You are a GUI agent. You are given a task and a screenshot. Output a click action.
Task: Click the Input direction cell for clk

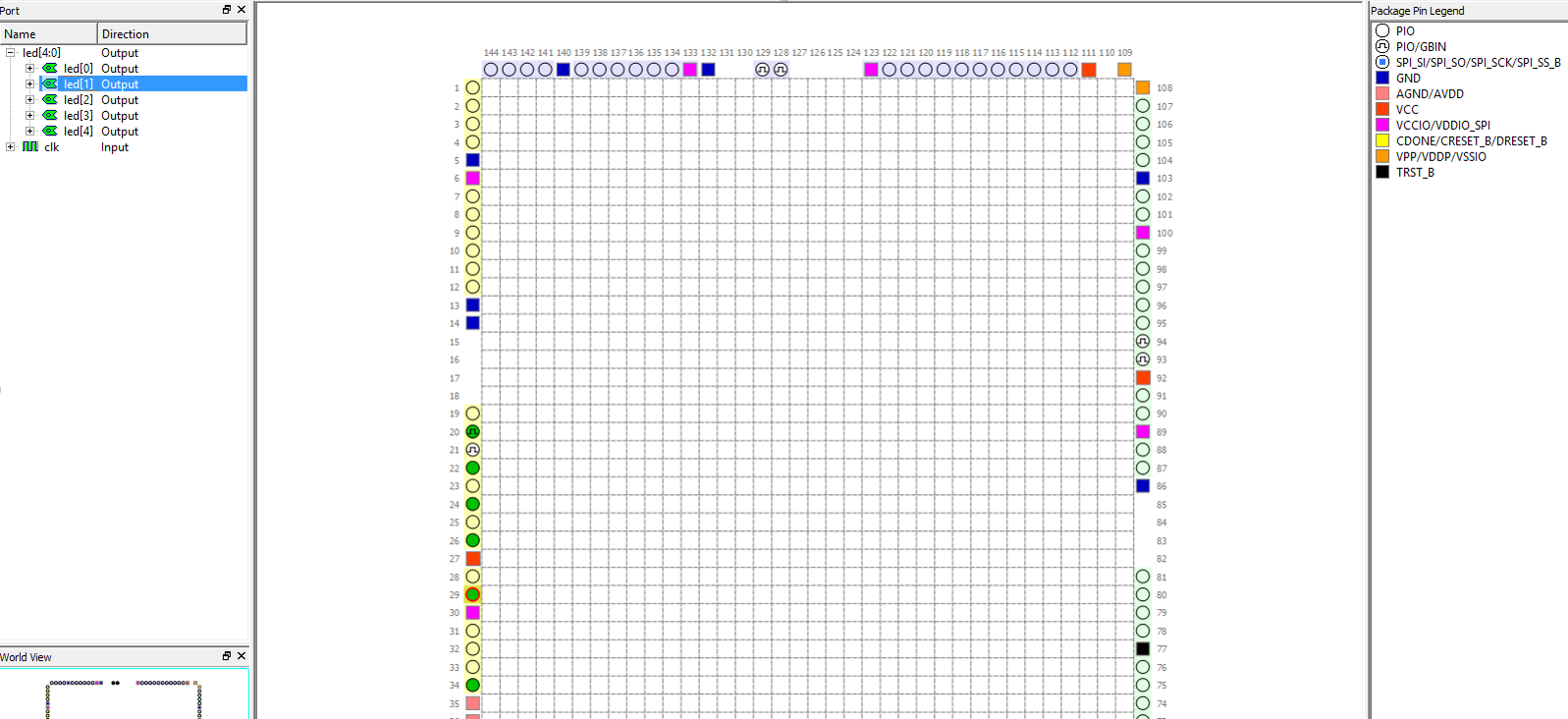click(x=115, y=147)
